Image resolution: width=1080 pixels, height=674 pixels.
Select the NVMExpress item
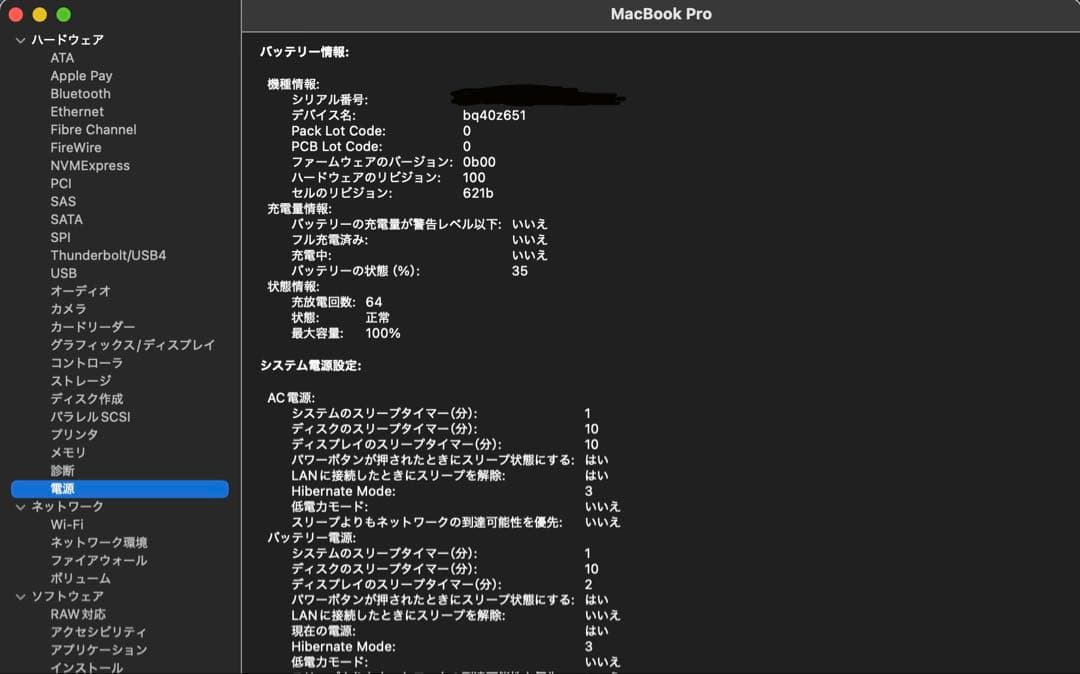(x=90, y=166)
